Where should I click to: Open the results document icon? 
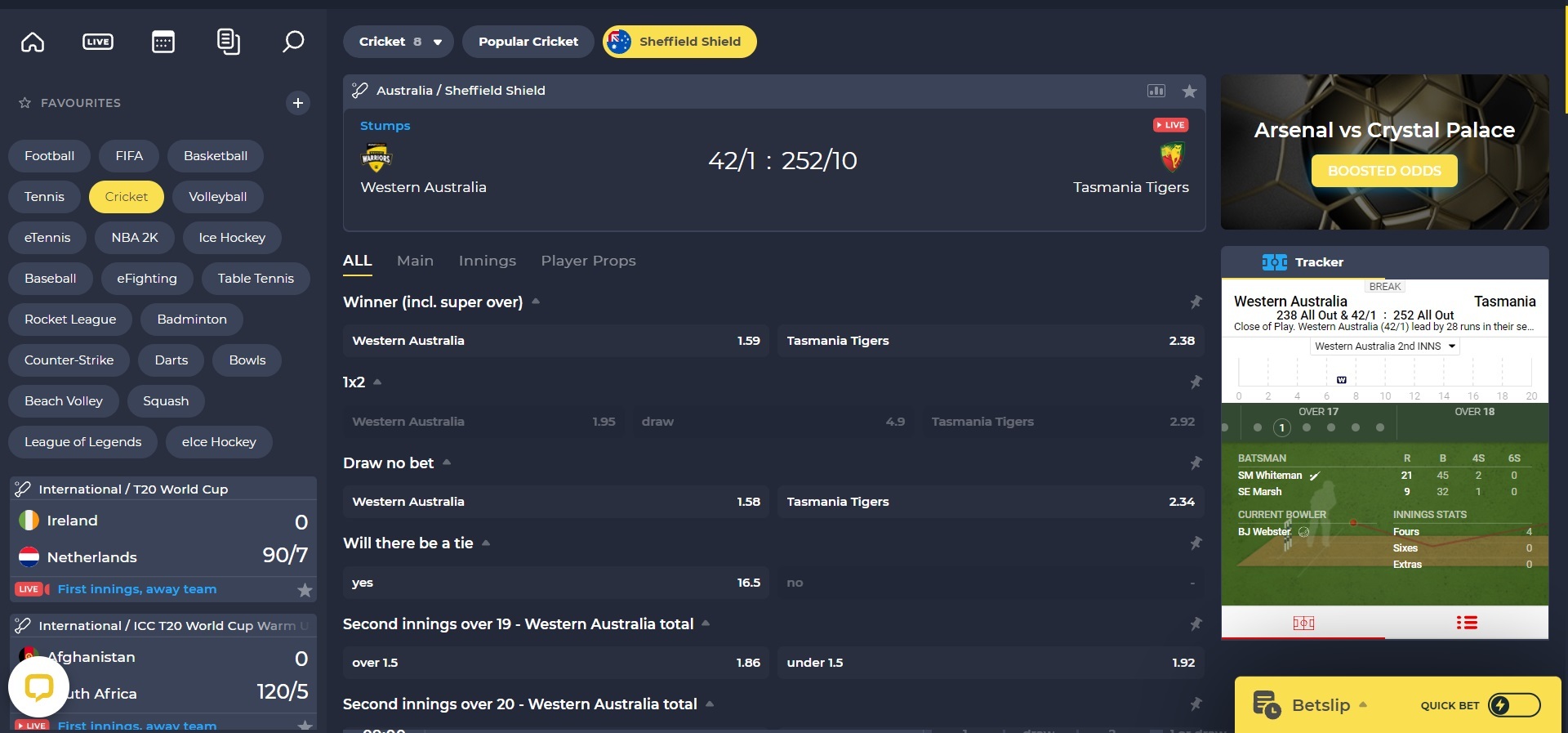click(229, 42)
